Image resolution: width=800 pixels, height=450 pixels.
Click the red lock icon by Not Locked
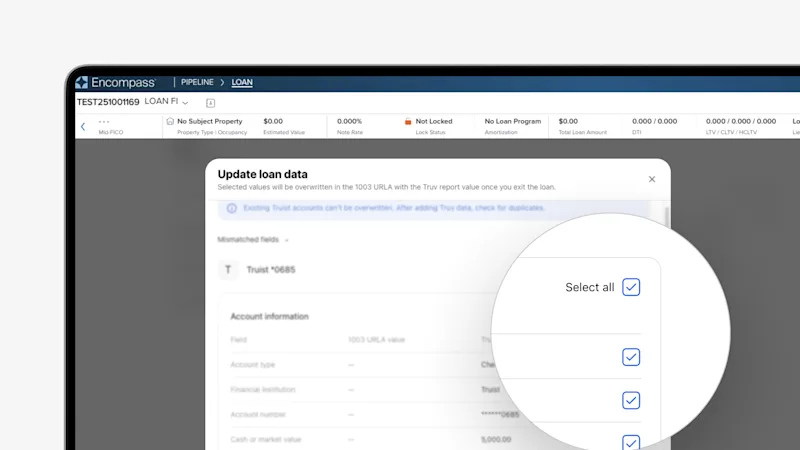pos(408,121)
